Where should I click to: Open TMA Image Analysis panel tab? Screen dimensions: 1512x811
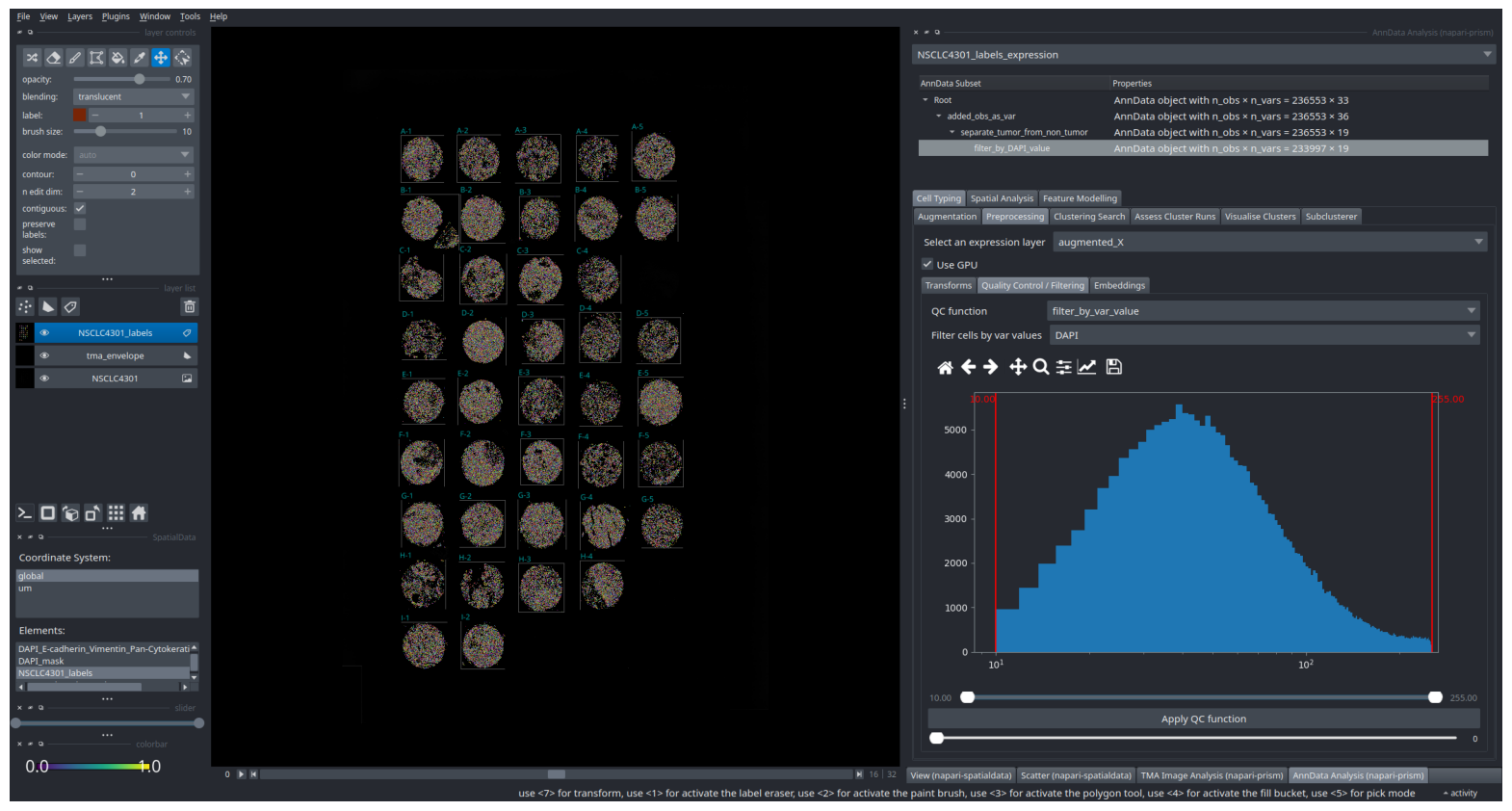tap(1212, 775)
